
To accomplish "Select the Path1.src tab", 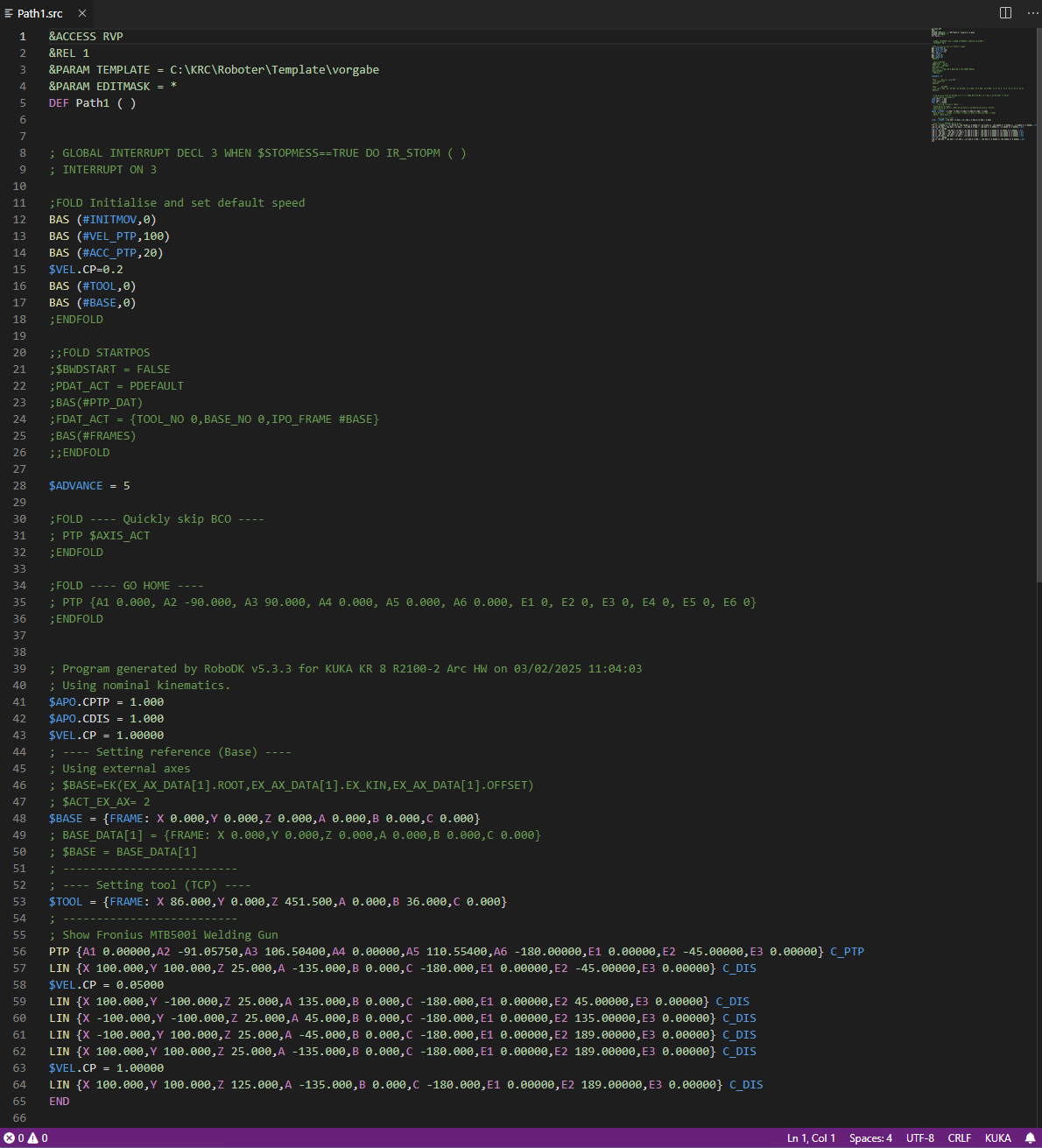I will point(40,14).
